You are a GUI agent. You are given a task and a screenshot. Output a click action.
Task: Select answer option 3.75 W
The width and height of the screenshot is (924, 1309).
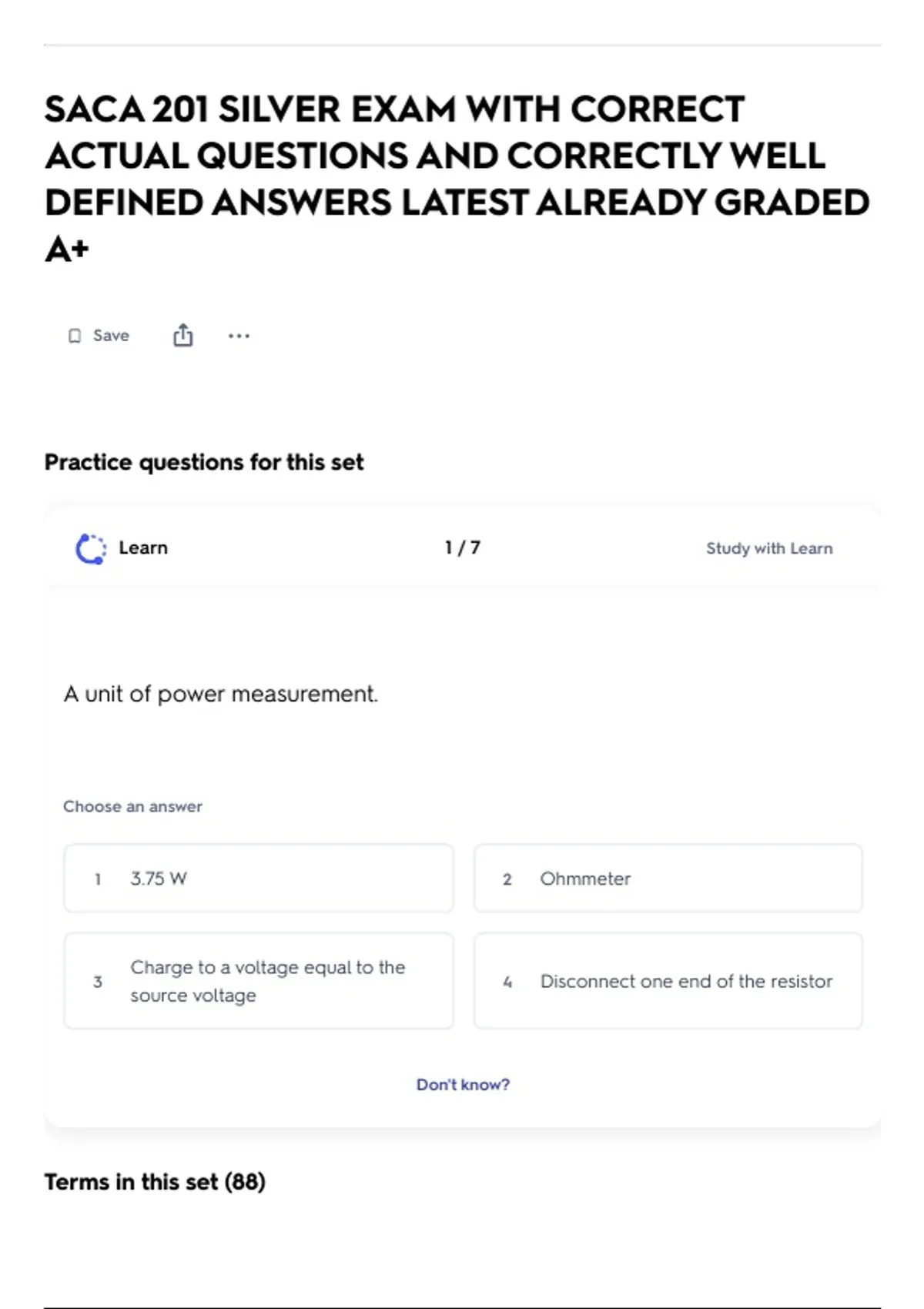pyautogui.click(x=259, y=879)
